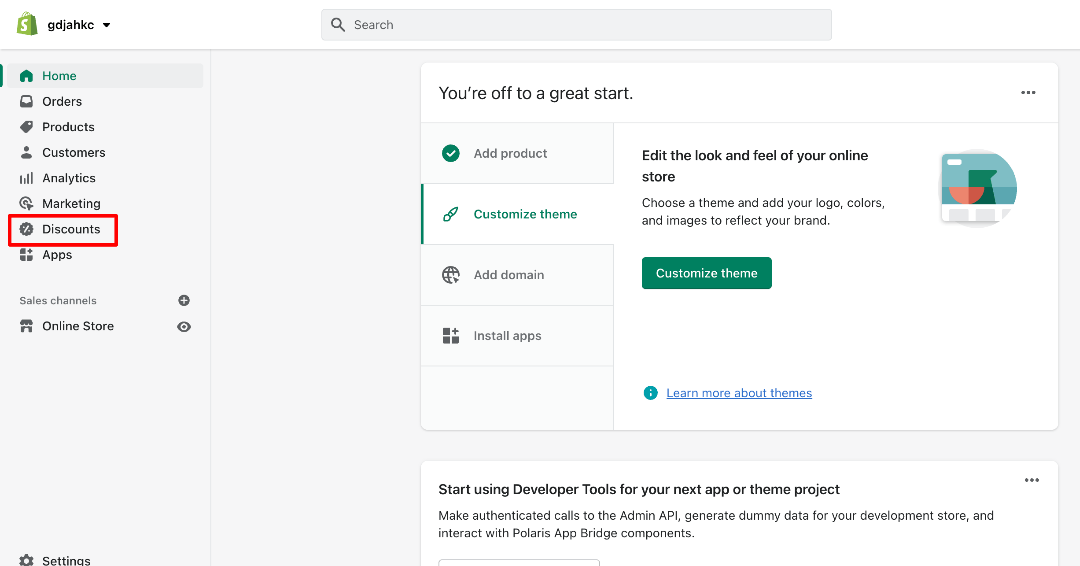Viewport: 1080px width, 566px height.
Task: Focus the Search field
Action: click(x=576, y=25)
